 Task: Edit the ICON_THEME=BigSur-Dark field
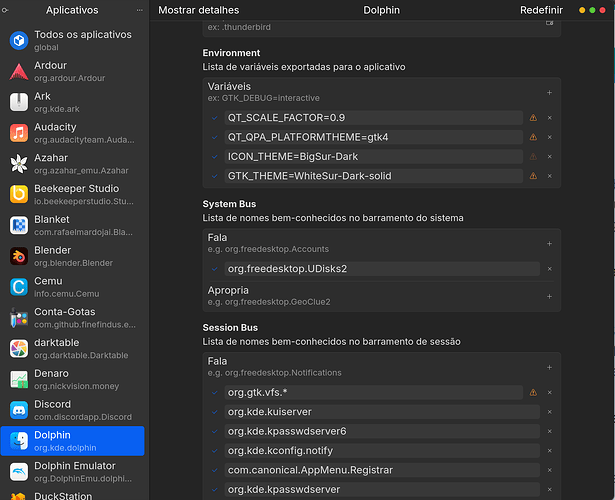point(373,156)
